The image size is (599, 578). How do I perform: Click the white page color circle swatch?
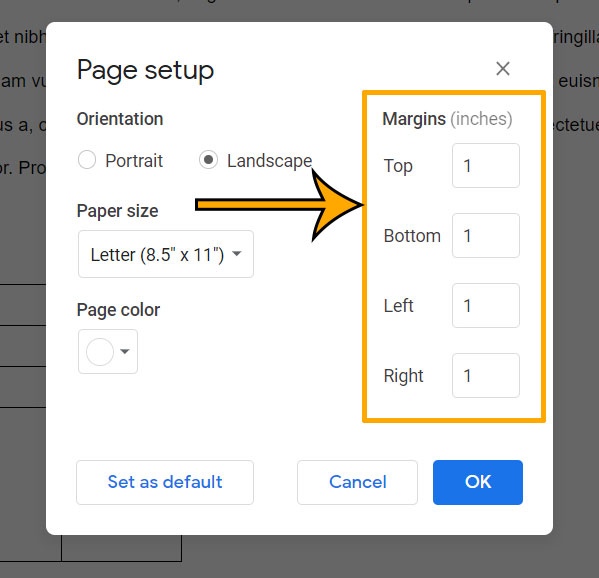pos(100,351)
